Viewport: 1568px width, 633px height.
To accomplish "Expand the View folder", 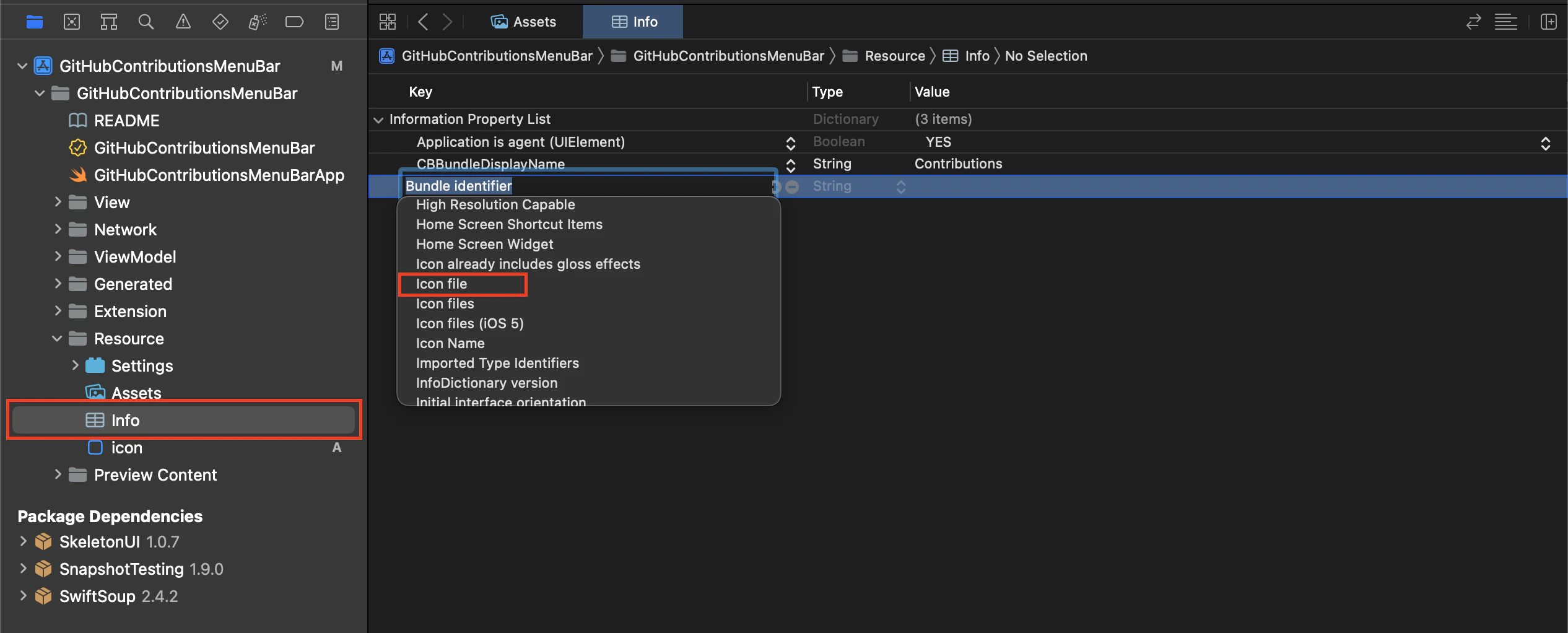I will (58, 202).
